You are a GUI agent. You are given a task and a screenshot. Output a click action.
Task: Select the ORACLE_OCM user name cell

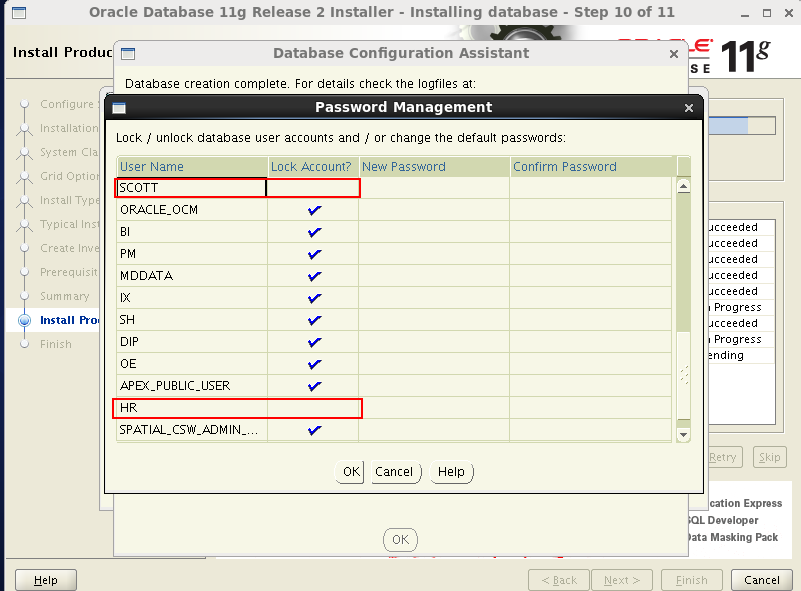click(x=192, y=210)
